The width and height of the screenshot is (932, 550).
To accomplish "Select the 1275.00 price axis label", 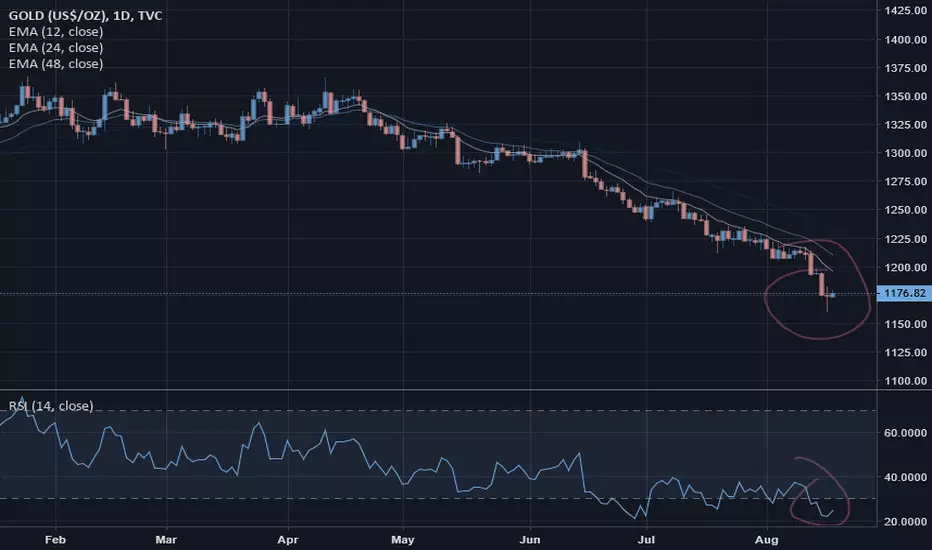I will [x=905, y=181].
